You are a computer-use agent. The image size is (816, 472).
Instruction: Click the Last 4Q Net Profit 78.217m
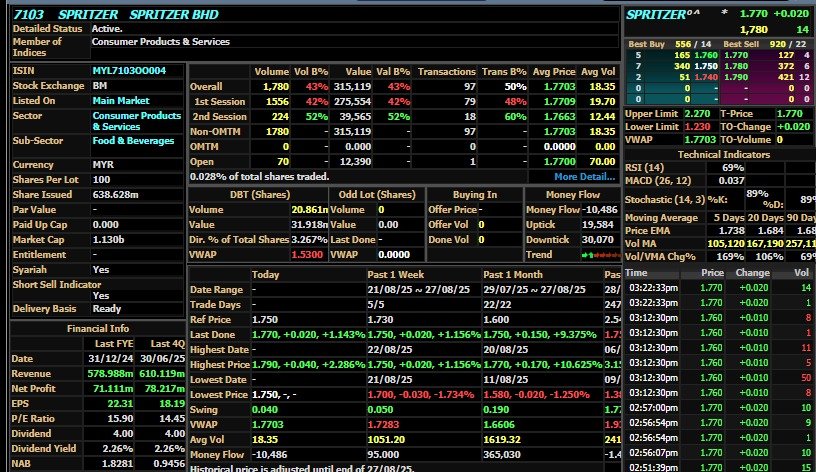click(165, 389)
